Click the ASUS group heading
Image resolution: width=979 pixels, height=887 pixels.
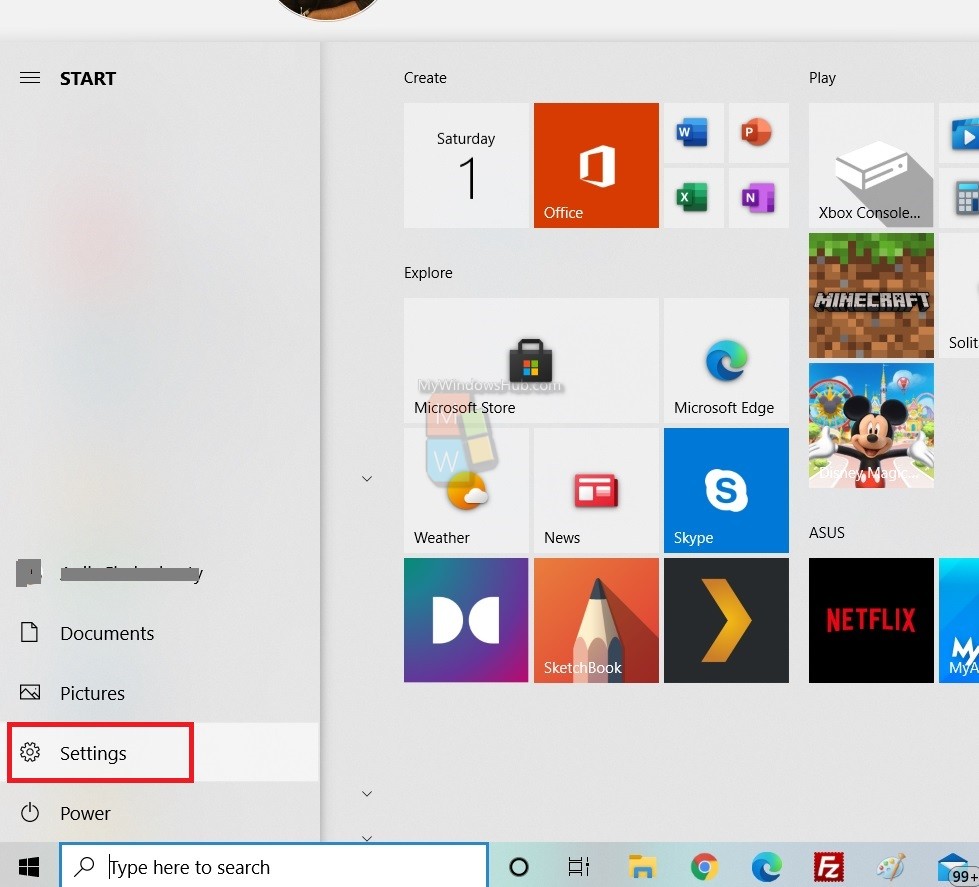pyautogui.click(x=827, y=532)
